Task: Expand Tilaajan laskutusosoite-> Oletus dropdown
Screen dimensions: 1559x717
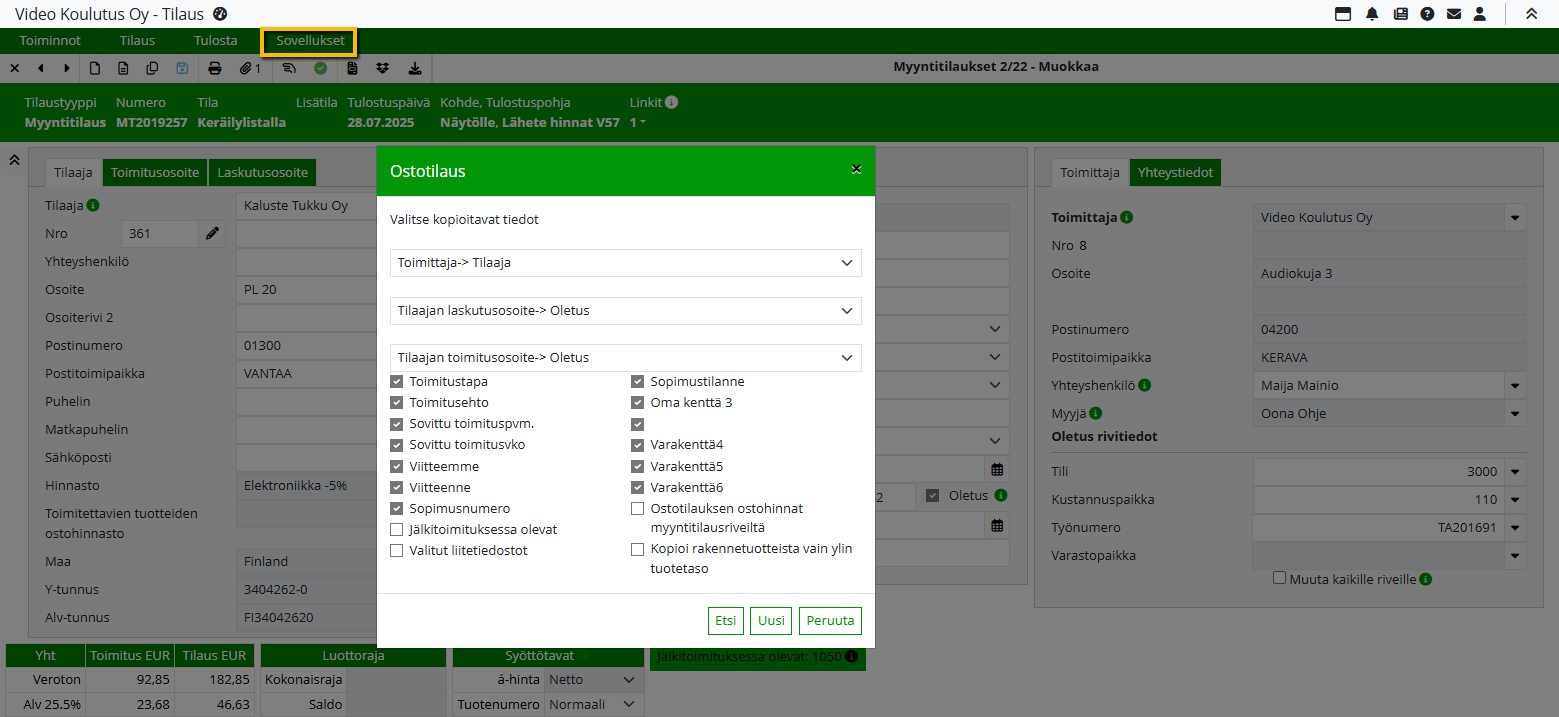Action: (625, 310)
